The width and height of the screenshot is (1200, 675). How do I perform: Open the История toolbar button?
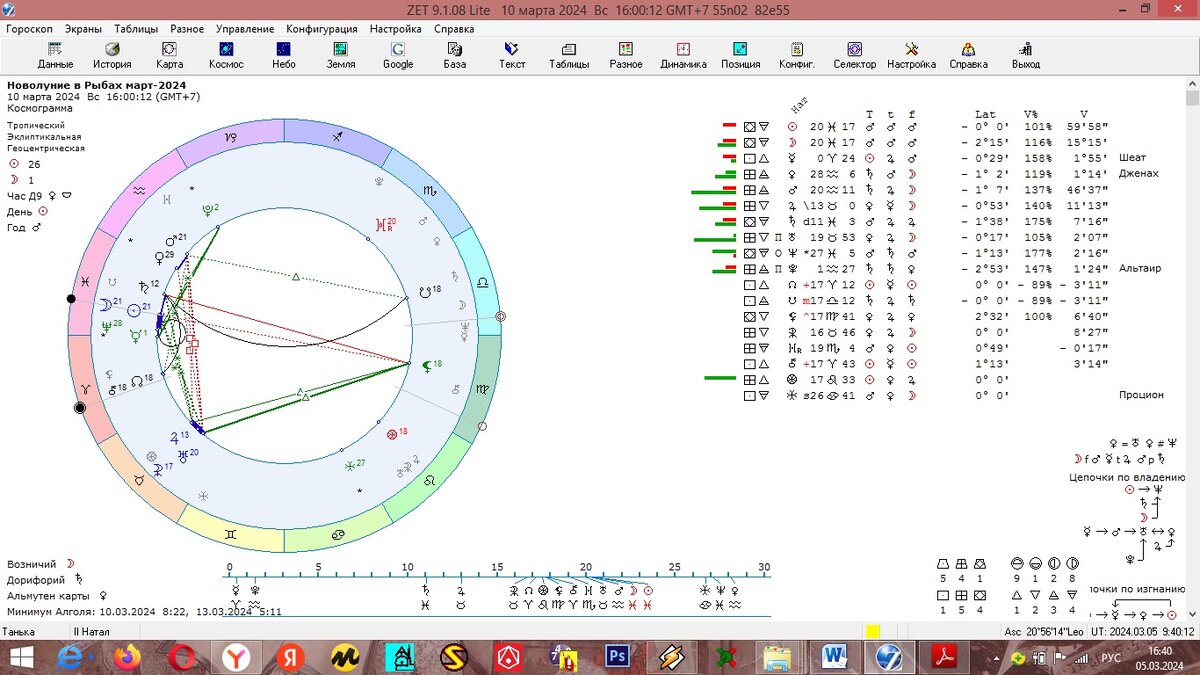[x=112, y=55]
